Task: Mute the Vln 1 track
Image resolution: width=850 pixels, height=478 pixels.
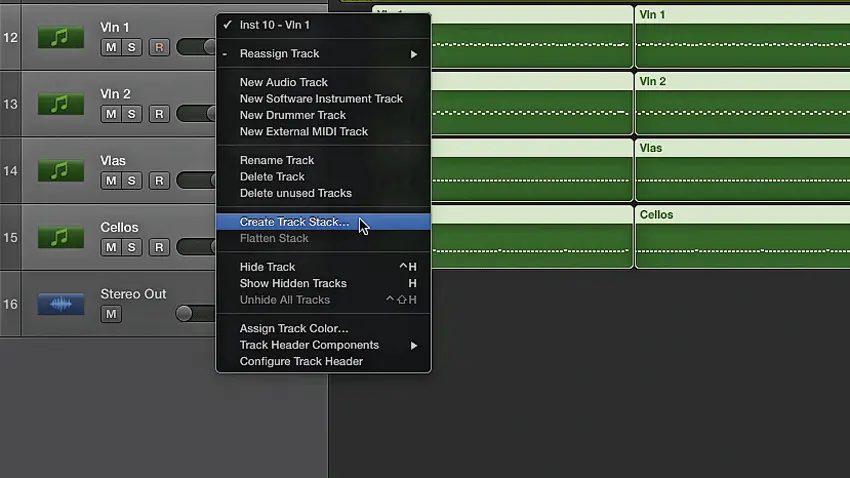Action: [x=110, y=47]
